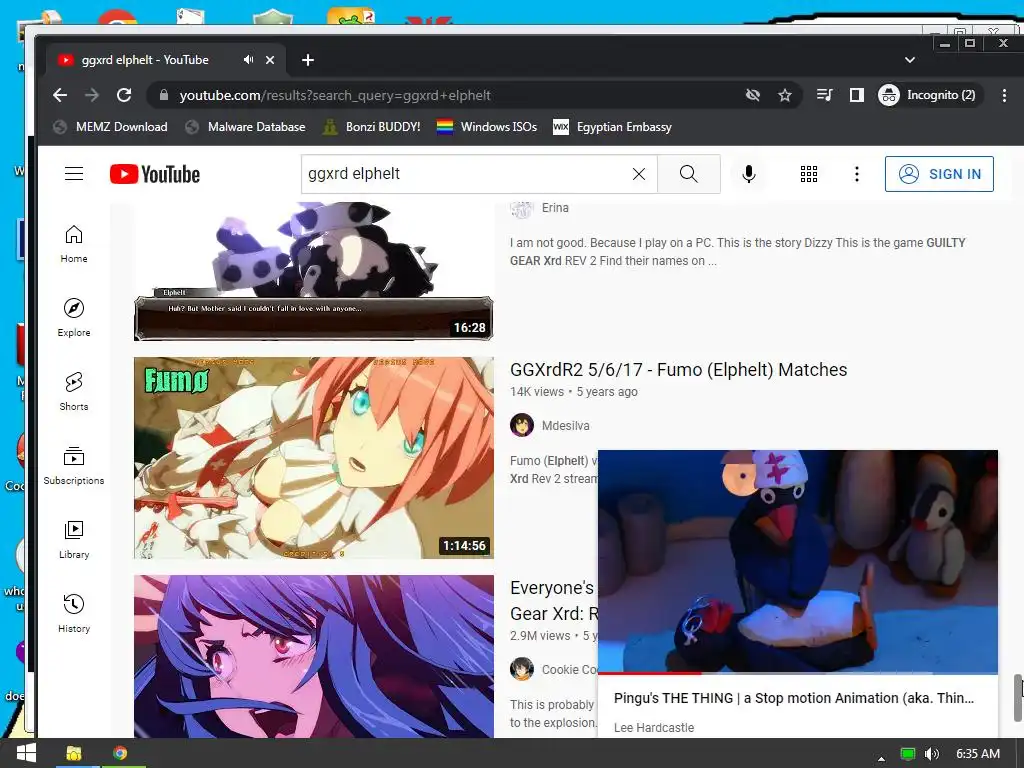Viewport: 1024px width, 768px height.
Task: Open the Fumo matches video thumbnail
Action: [313, 458]
